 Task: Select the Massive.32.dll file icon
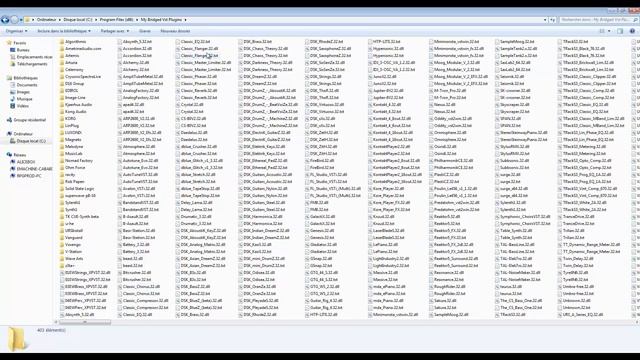point(370,273)
